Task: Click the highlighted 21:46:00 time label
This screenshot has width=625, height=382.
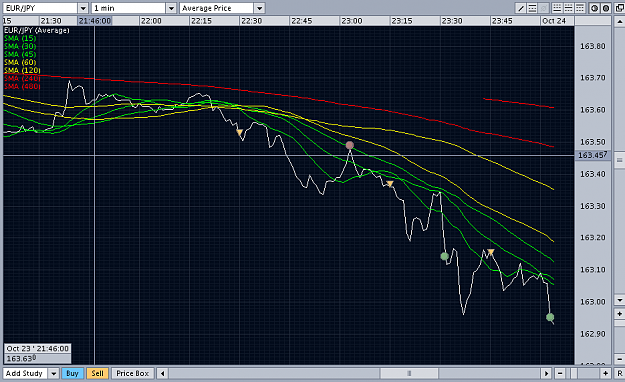Action: point(94,21)
